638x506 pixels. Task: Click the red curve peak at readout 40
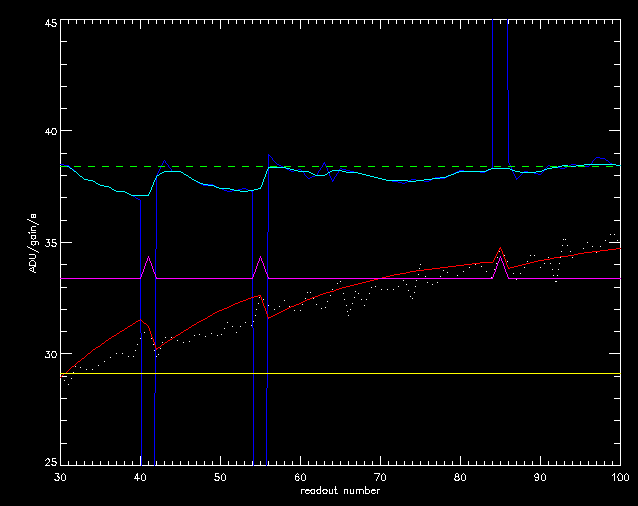click(141, 320)
